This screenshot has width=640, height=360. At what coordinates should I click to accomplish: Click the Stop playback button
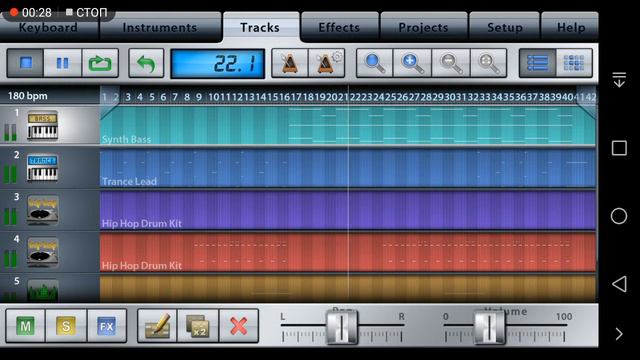[25, 63]
